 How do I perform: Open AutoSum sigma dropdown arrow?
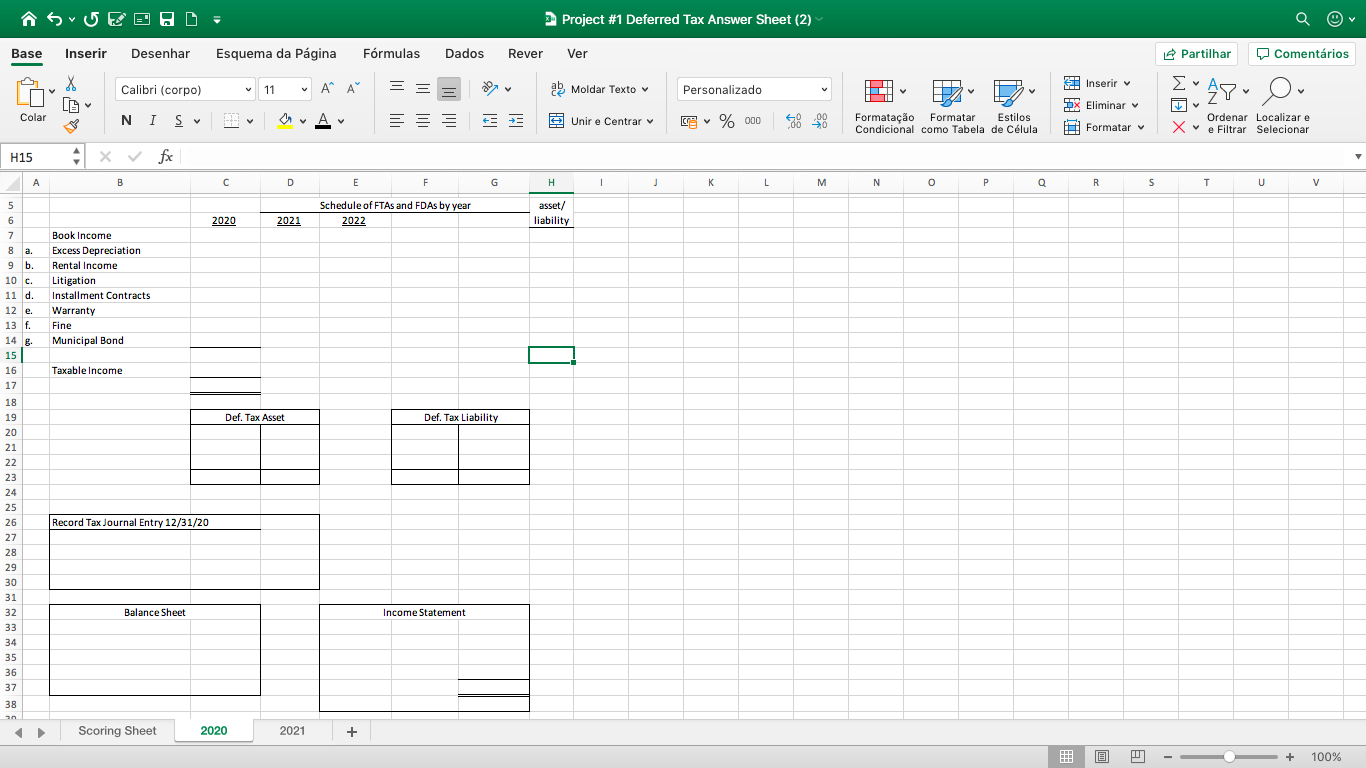pyautogui.click(x=1195, y=83)
